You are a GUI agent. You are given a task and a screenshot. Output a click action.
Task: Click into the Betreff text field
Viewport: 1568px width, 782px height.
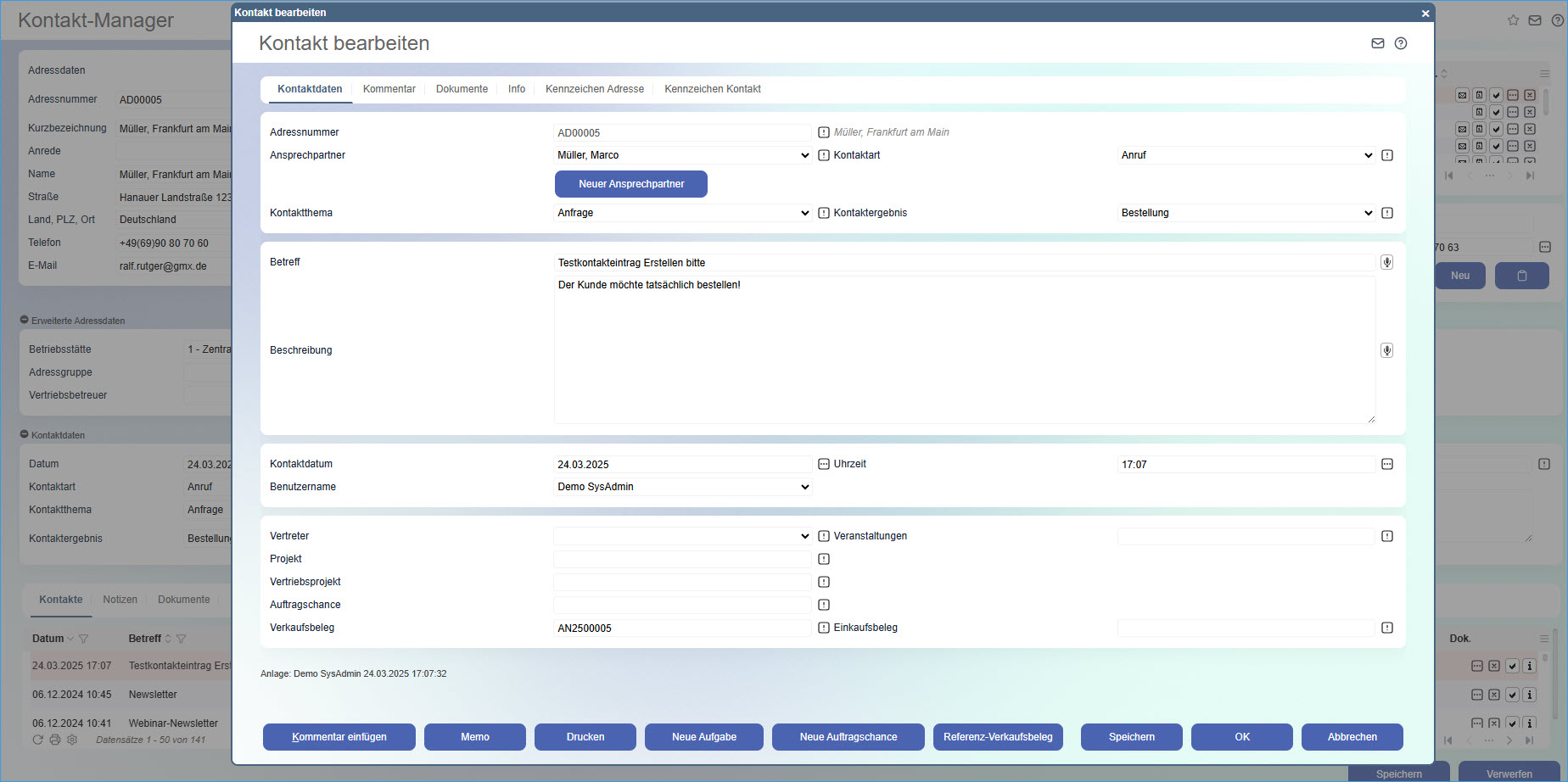pos(963,263)
